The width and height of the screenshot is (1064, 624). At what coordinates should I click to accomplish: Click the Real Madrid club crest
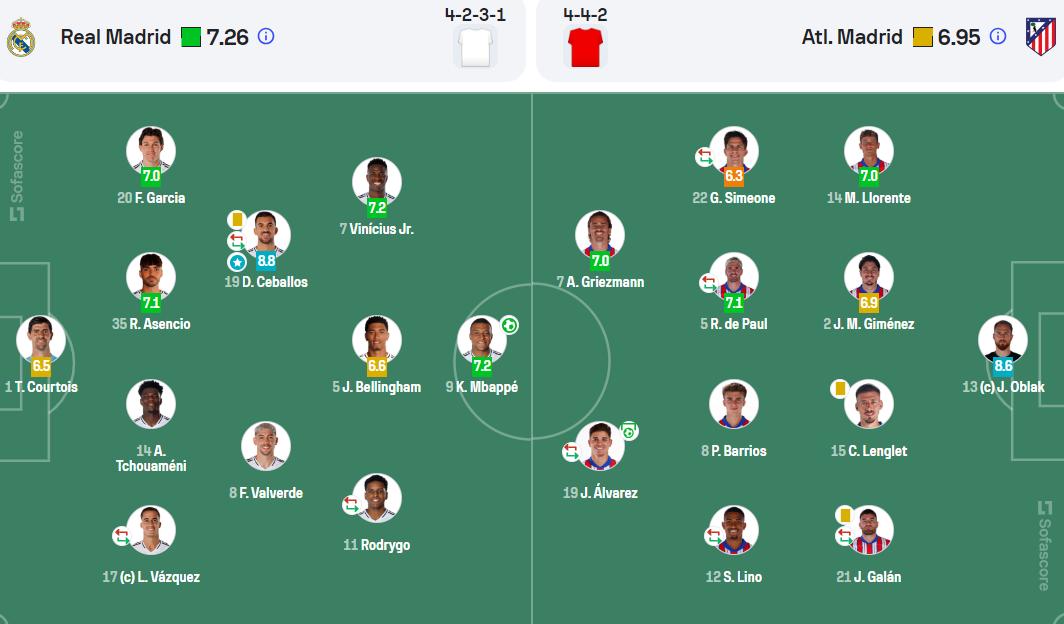tap(21, 37)
